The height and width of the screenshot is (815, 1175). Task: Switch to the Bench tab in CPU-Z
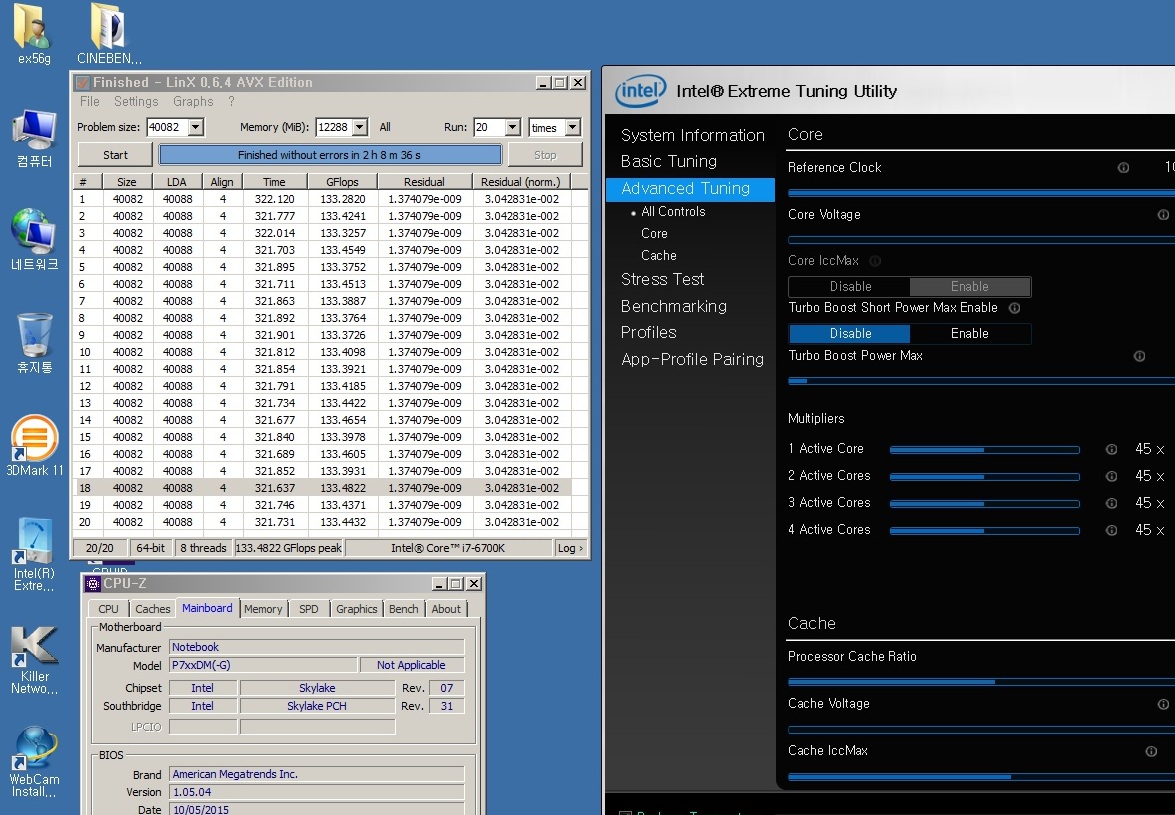[403, 609]
